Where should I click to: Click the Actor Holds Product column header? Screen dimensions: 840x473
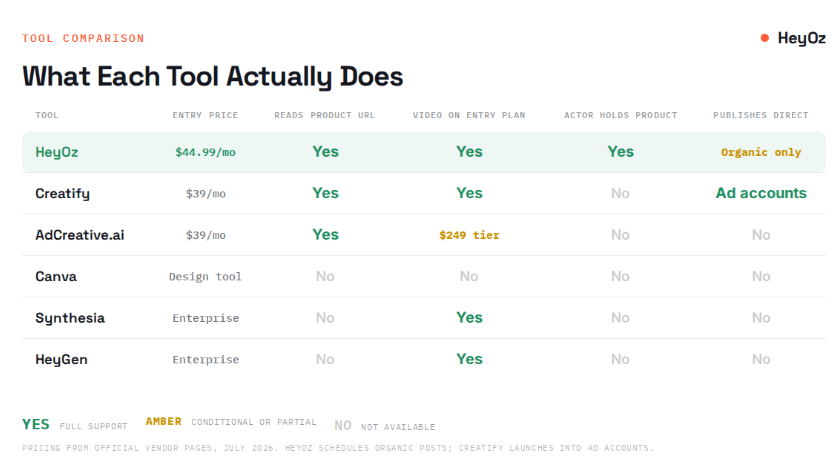point(620,115)
